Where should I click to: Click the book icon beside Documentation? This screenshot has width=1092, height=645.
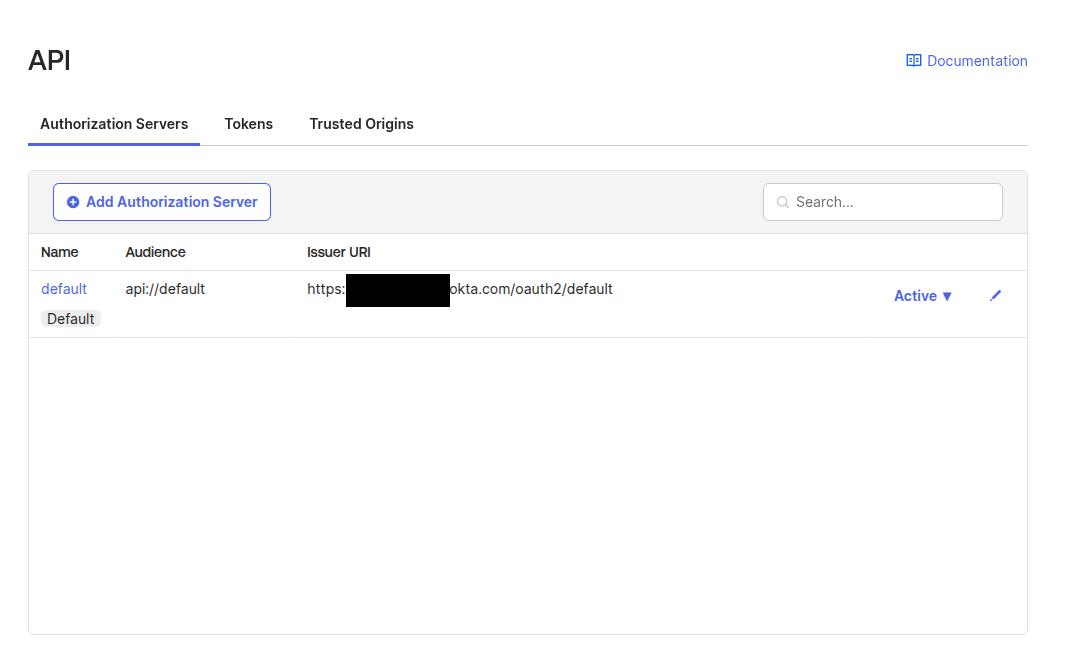click(913, 61)
